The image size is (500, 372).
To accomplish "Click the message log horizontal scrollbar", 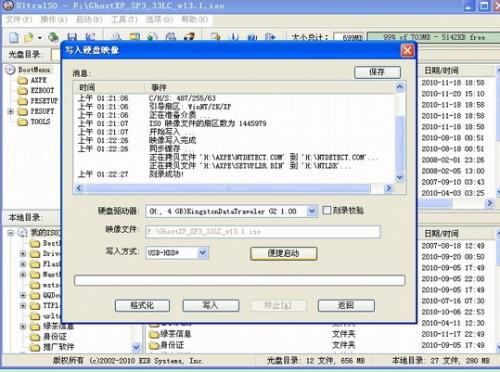I will point(233,189).
